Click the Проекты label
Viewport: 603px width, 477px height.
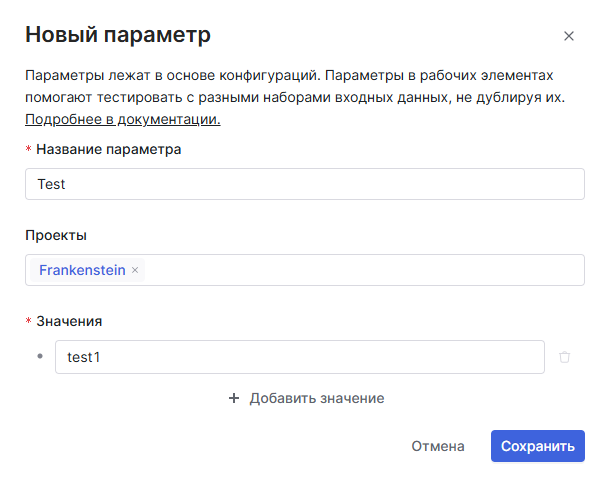pos(56,235)
